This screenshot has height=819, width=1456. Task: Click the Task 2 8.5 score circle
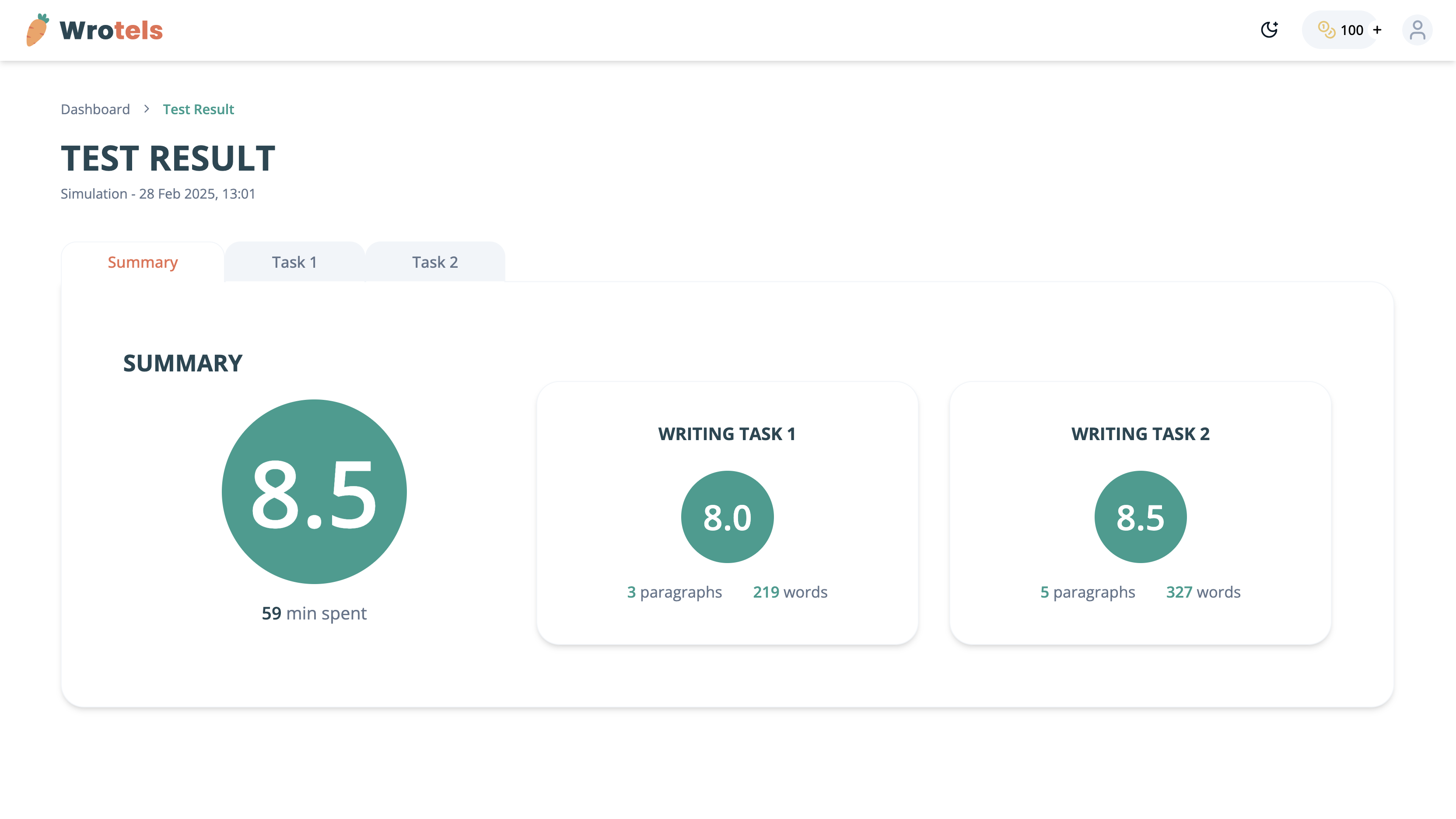pos(1140,517)
